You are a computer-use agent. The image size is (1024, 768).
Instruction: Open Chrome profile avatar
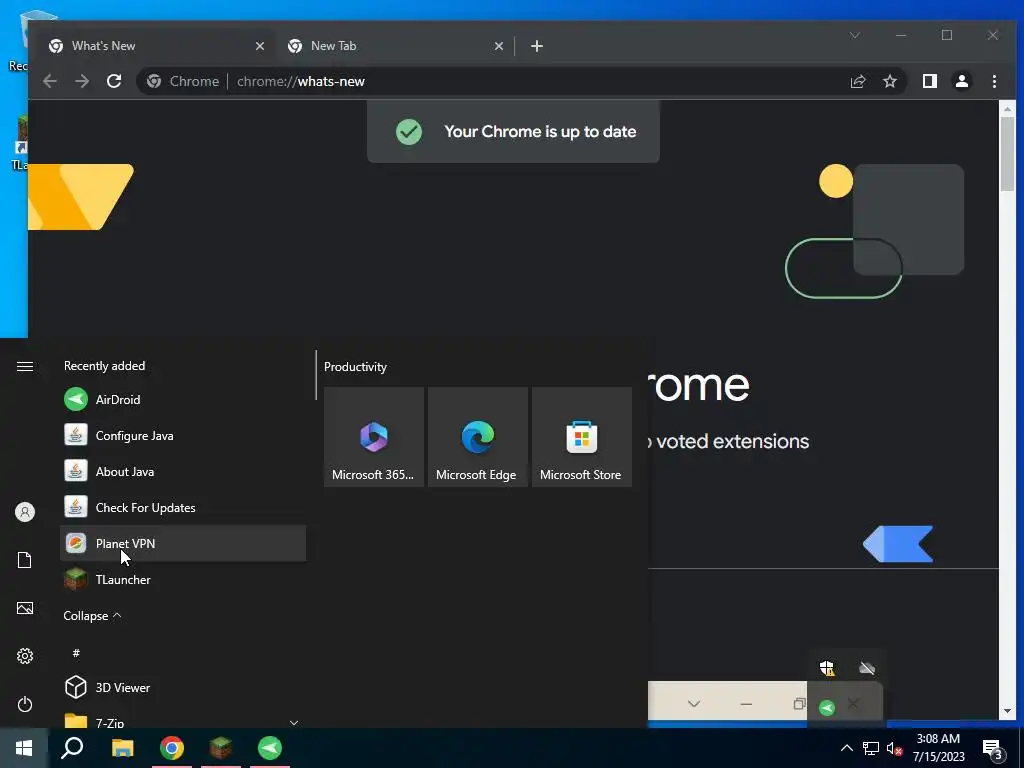coord(962,81)
